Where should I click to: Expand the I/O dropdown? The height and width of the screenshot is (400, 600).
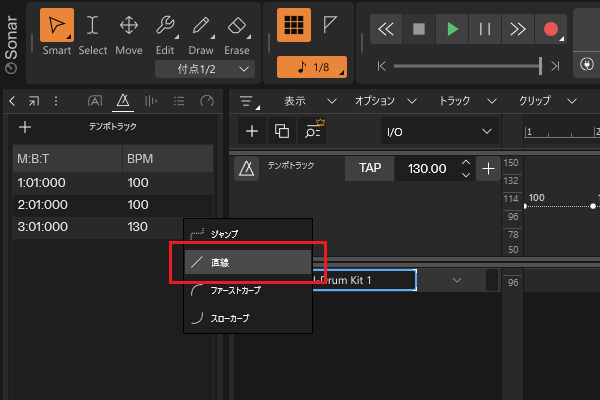pyautogui.click(x=441, y=131)
